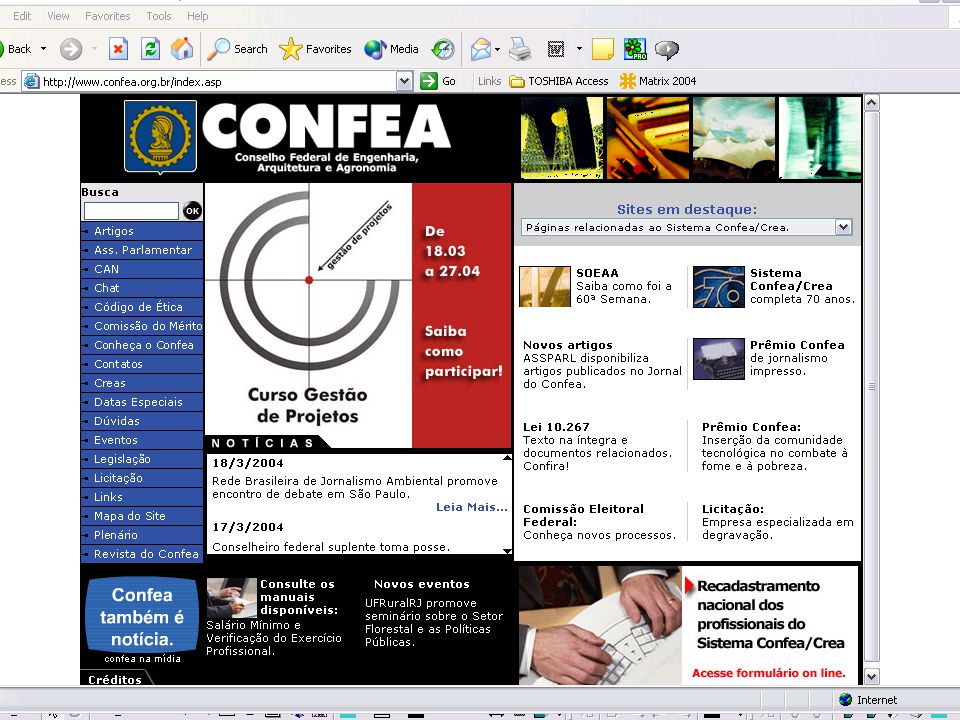Go to the Chat sidebar item
Image resolution: width=960 pixels, height=720 pixels.
142,288
